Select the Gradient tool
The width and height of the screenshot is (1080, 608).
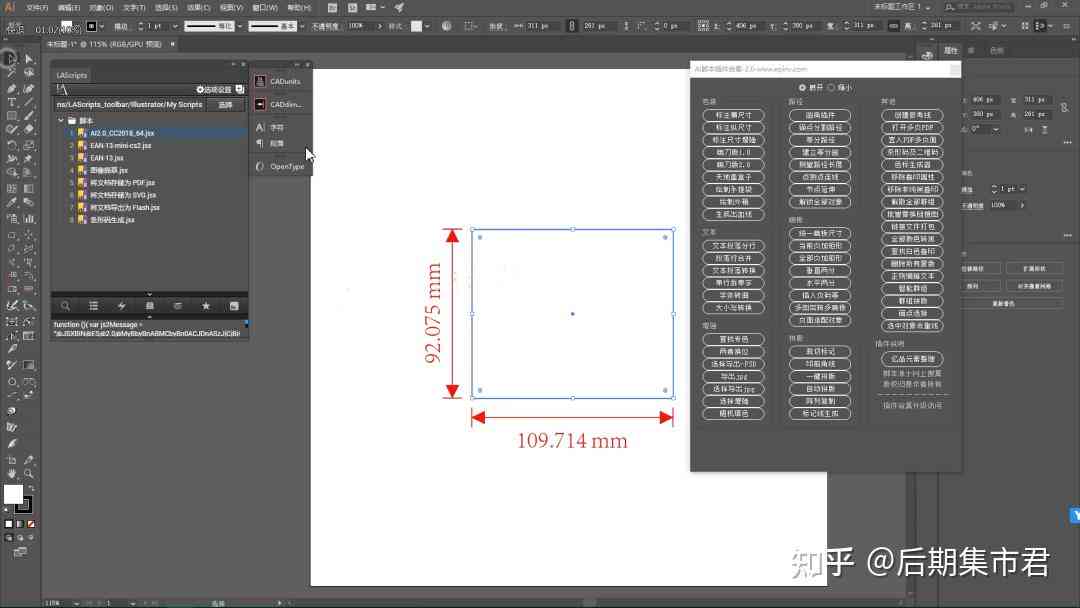(29, 188)
